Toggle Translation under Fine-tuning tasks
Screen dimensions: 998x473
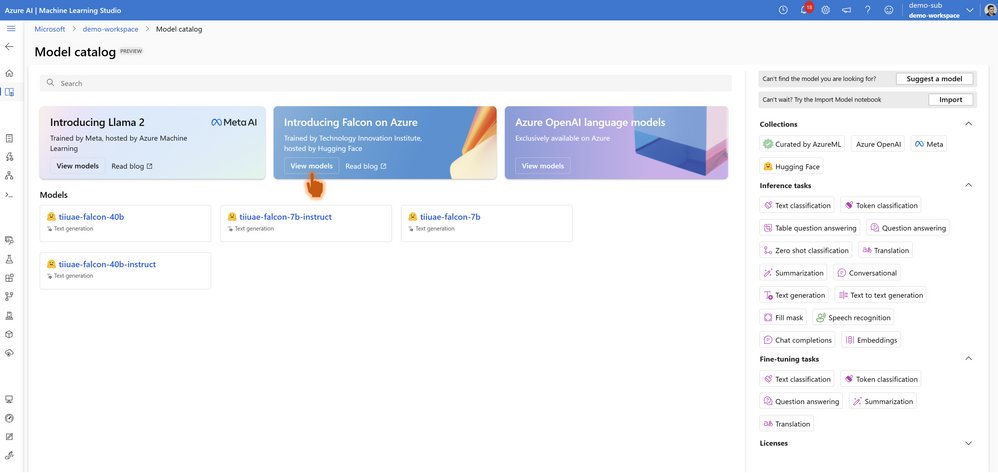pyautogui.click(x=787, y=424)
